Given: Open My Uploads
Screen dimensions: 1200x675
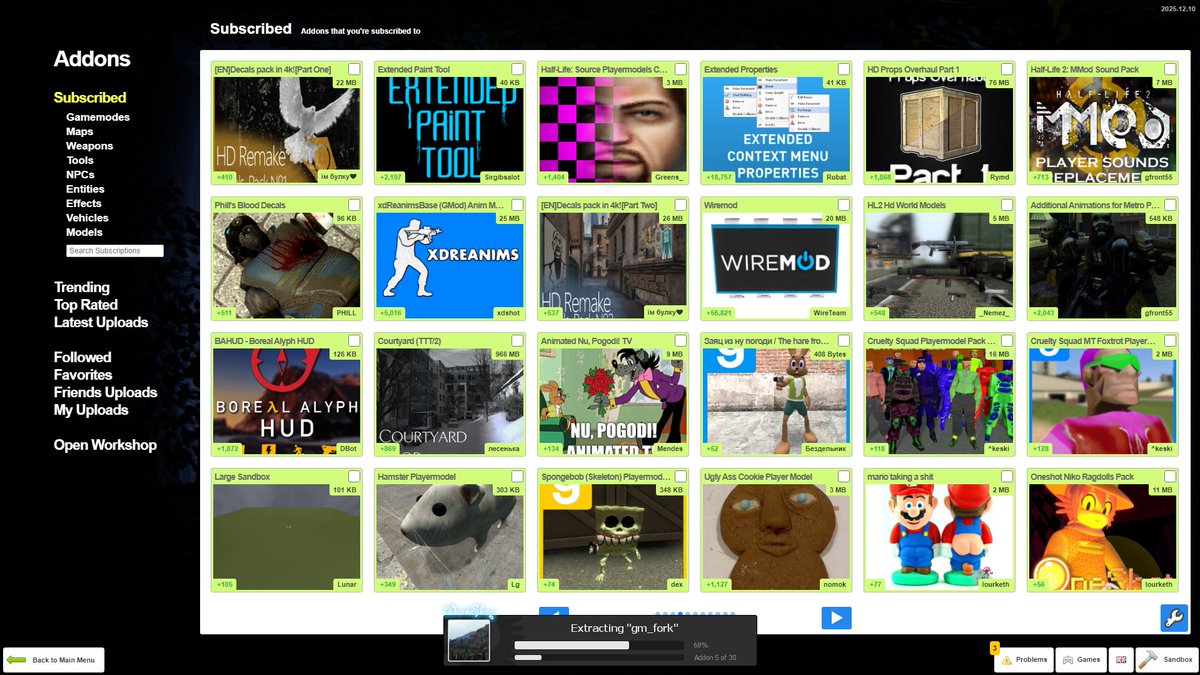Looking at the screenshot, I should point(91,410).
